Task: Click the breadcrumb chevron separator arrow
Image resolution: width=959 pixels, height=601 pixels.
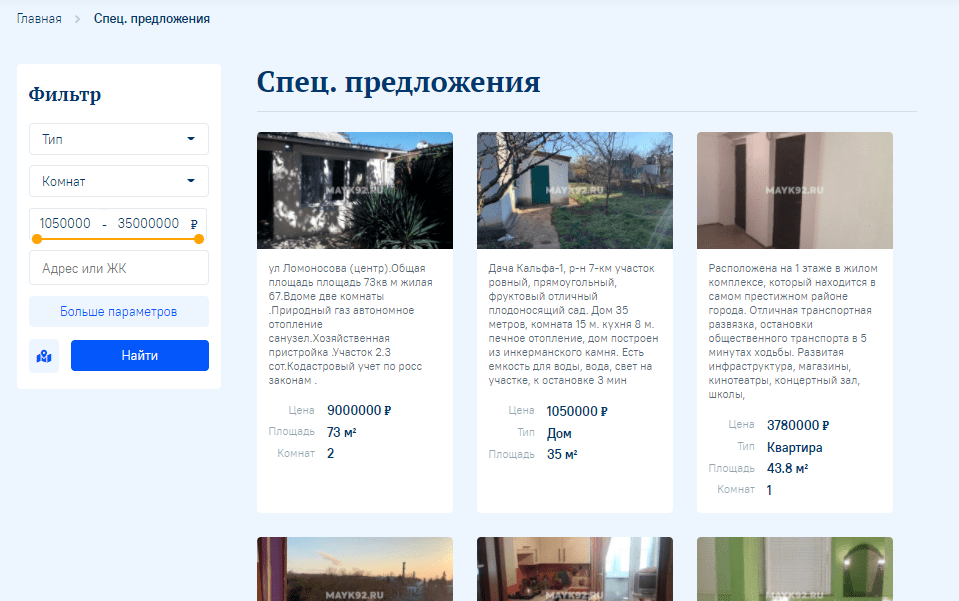Action: pos(78,19)
